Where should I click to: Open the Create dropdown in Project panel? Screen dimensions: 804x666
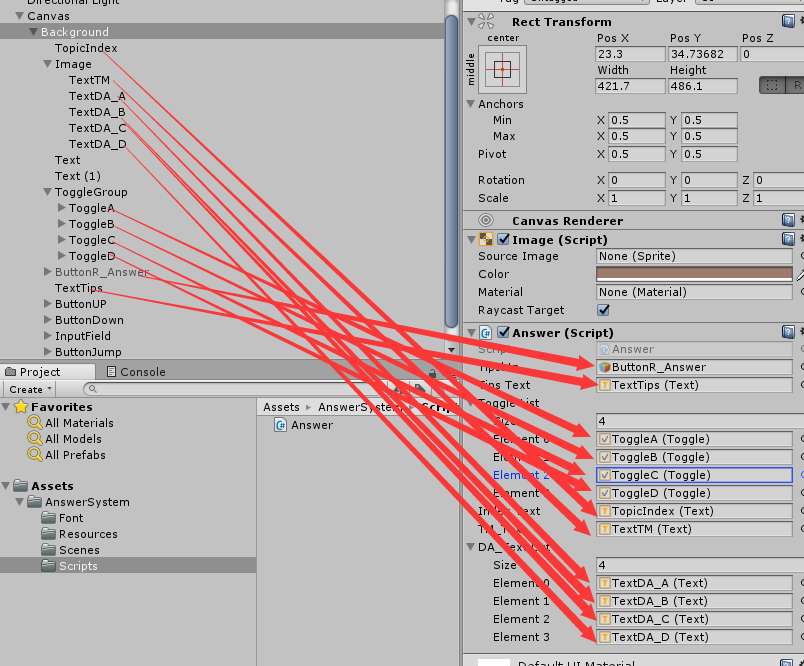pos(30,389)
